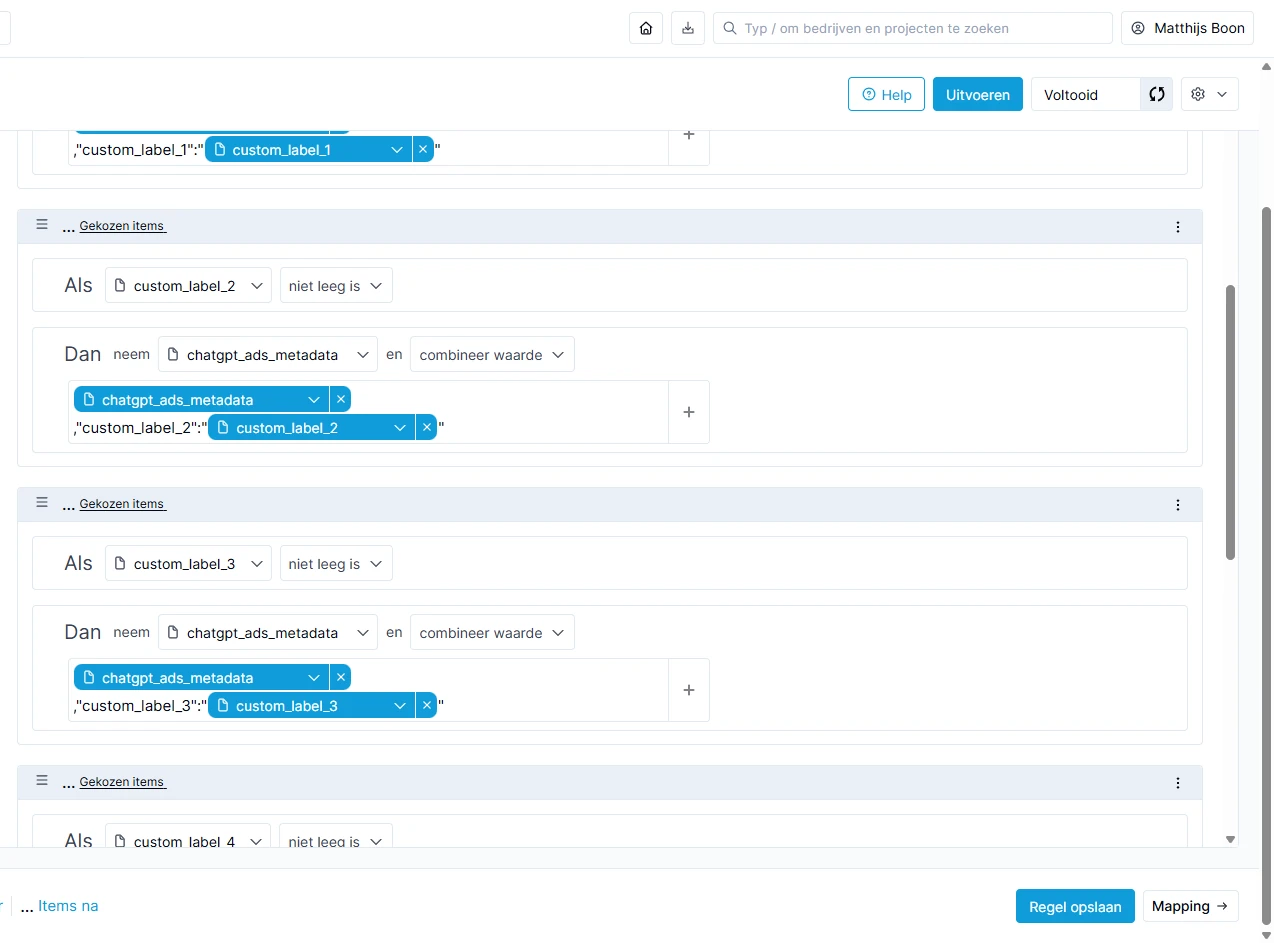The height and width of the screenshot is (943, 1274).
Task: Click the page scrollbar bottom arrow
Action: click(x=1266, y=935)
